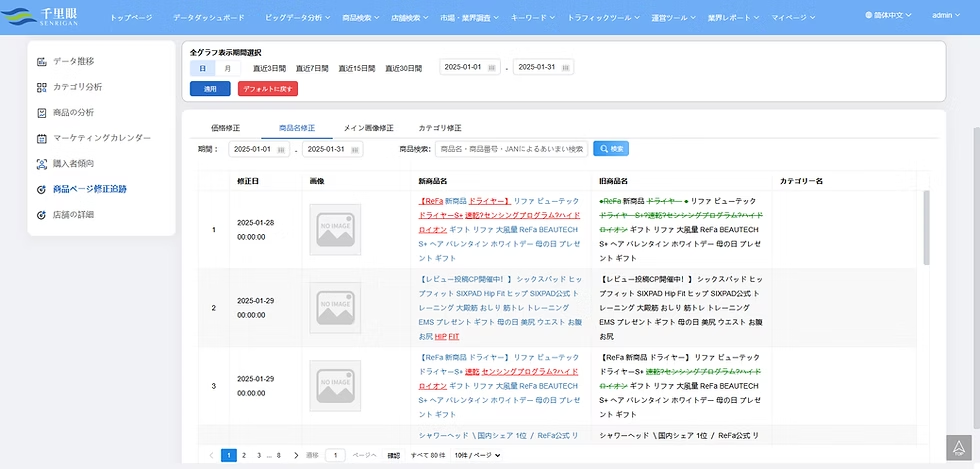Switch to the 価格修正 tab

(226, 128)
